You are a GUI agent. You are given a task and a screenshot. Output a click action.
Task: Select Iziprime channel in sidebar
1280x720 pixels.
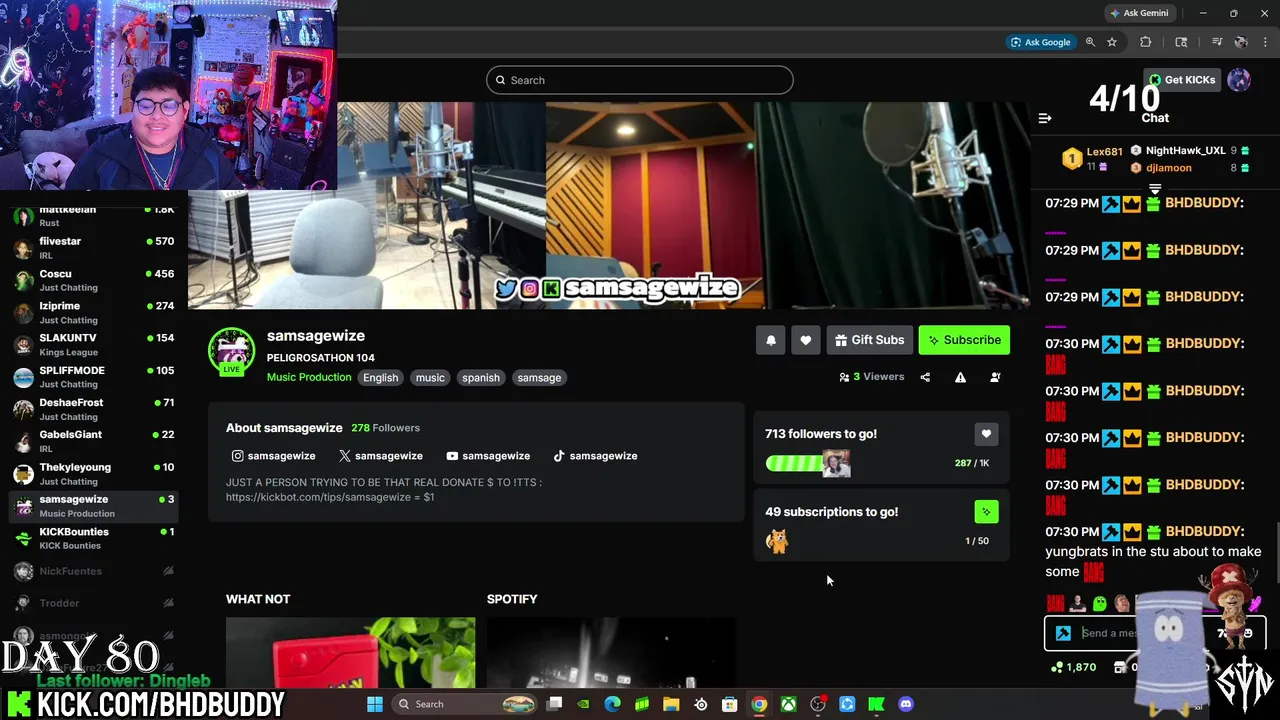pyautogui.click(x=94, y=312)
